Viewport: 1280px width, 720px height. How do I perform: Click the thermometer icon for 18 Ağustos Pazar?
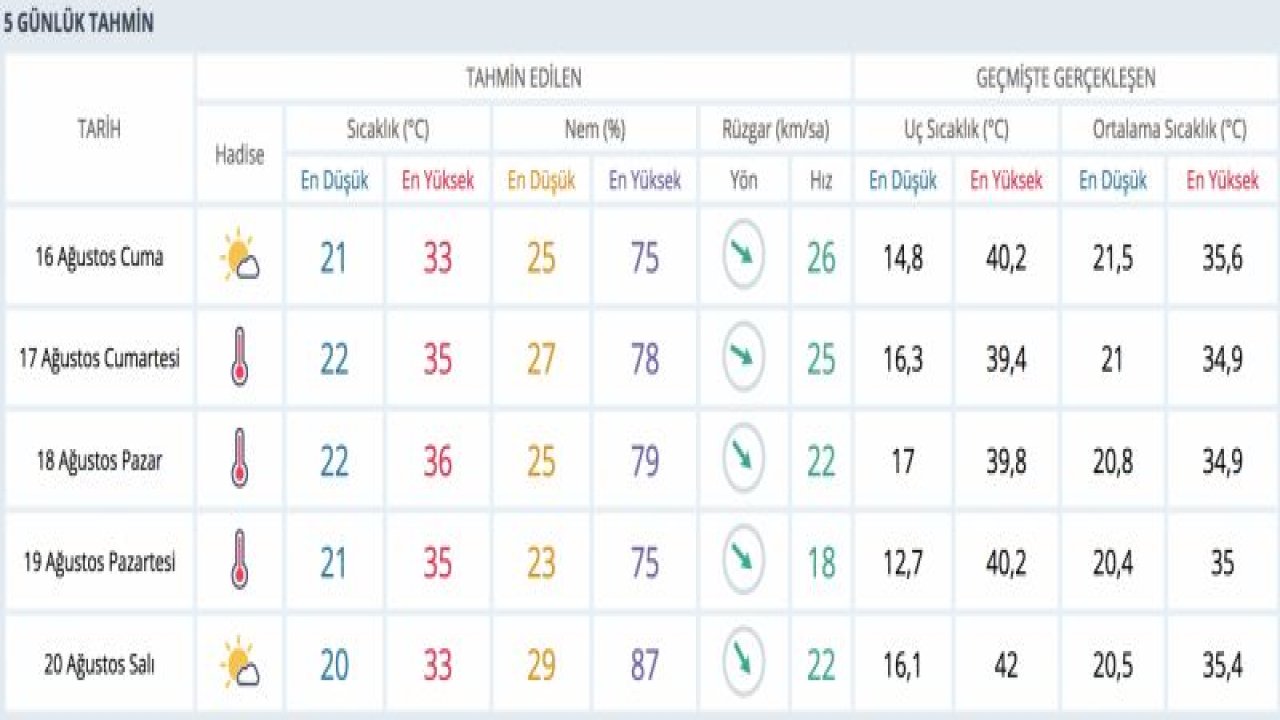click(239, 460)
